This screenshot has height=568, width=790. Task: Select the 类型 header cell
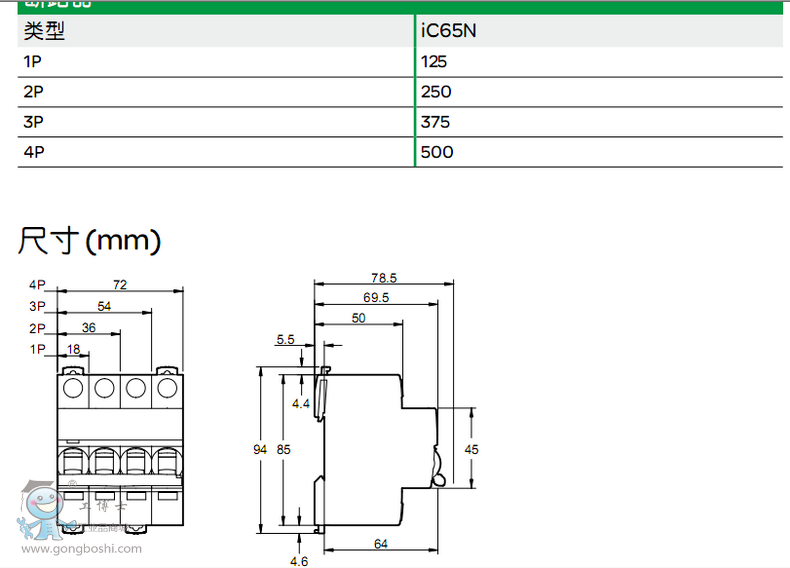(x=44, y=31)
